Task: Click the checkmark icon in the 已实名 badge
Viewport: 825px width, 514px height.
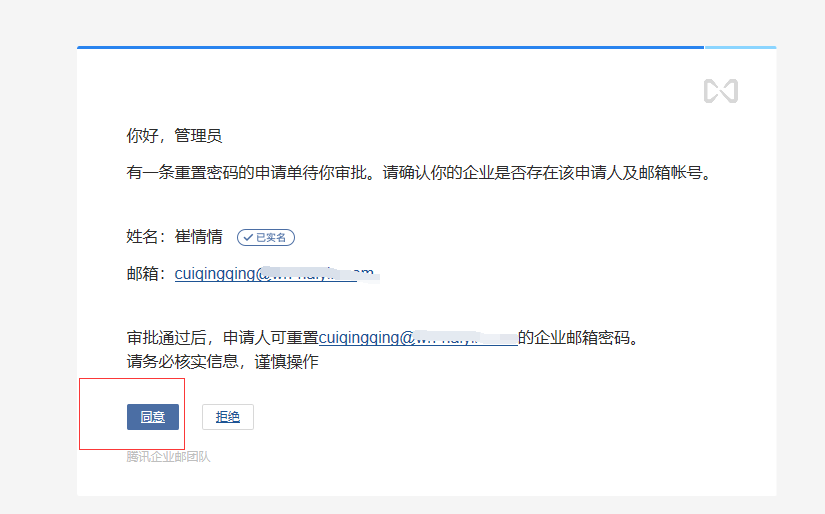Action: click(247, 238)
